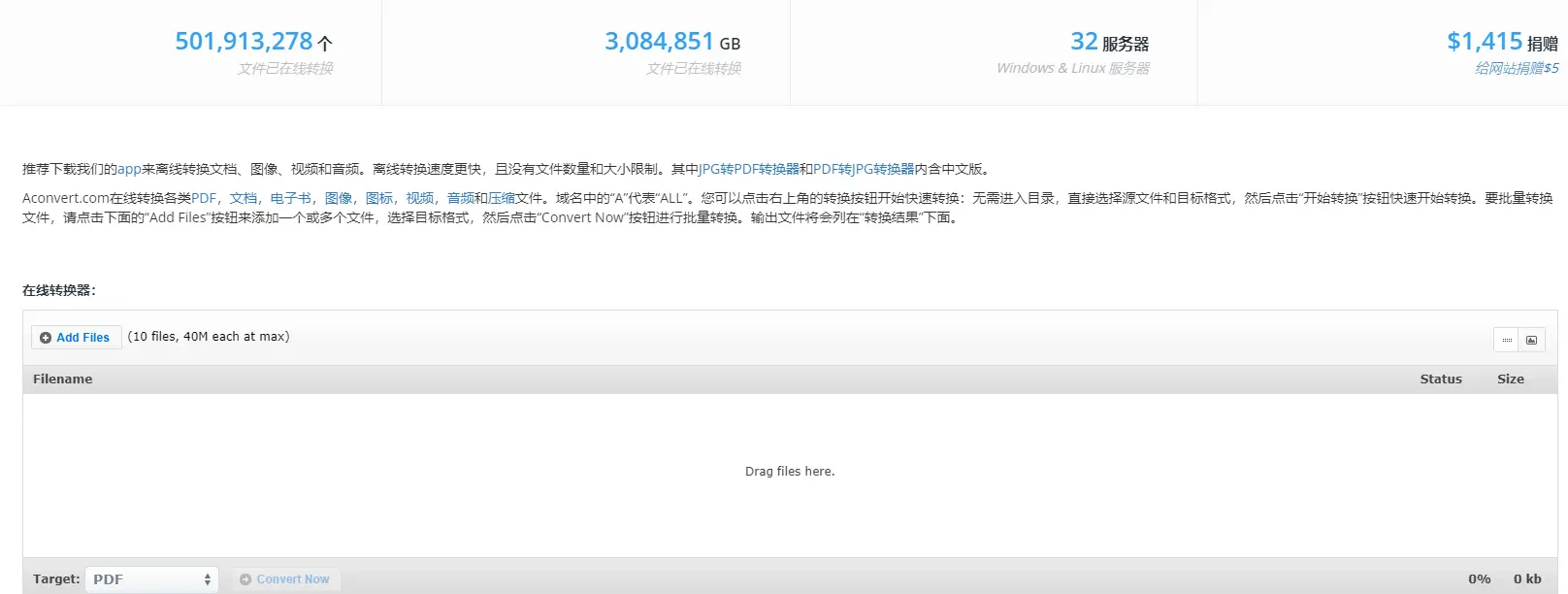Follow the app download link
This screenshot has height=594, width=1568.
point(129,169)
